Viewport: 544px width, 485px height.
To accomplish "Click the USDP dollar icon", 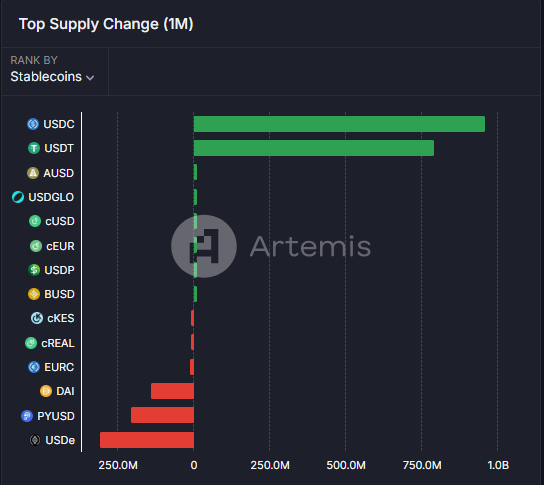I will coord(34,270).
